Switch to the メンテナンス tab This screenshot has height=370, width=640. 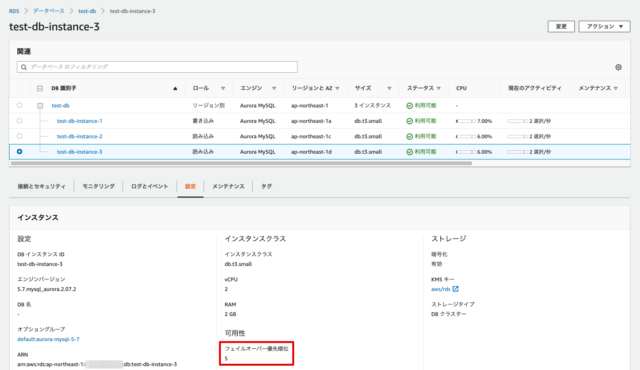point(228,186)
